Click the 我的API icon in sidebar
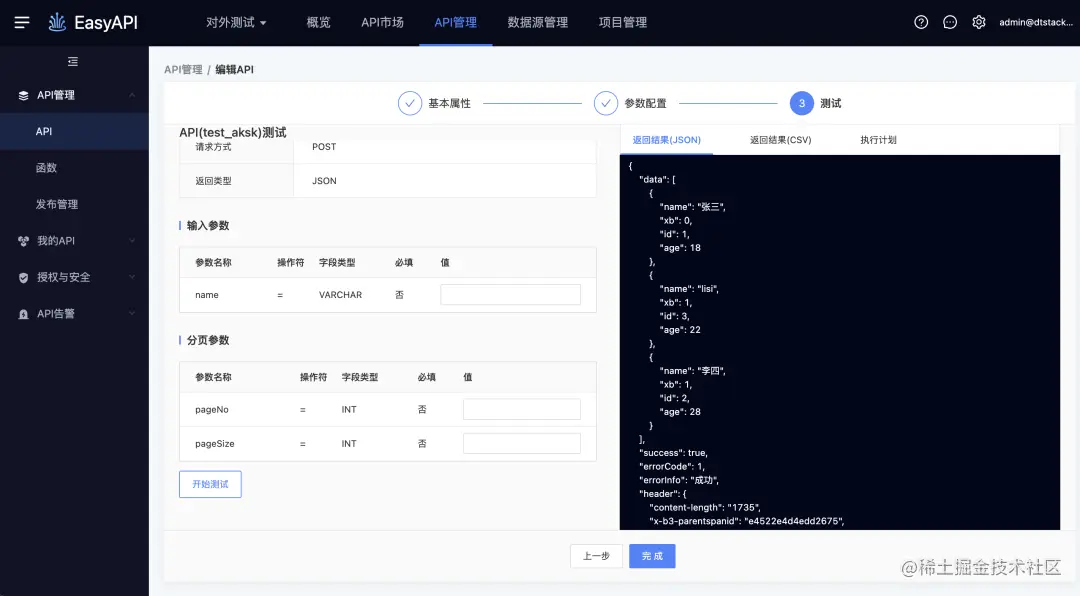 point(23,240)
